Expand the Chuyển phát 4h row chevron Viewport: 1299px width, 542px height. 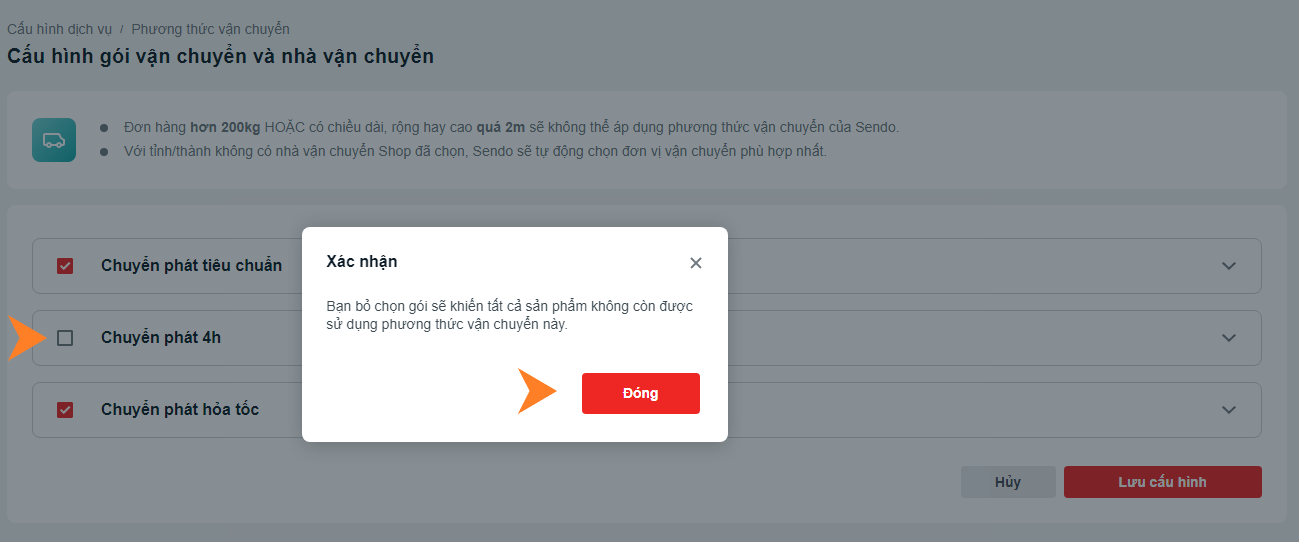(1229, 338)
